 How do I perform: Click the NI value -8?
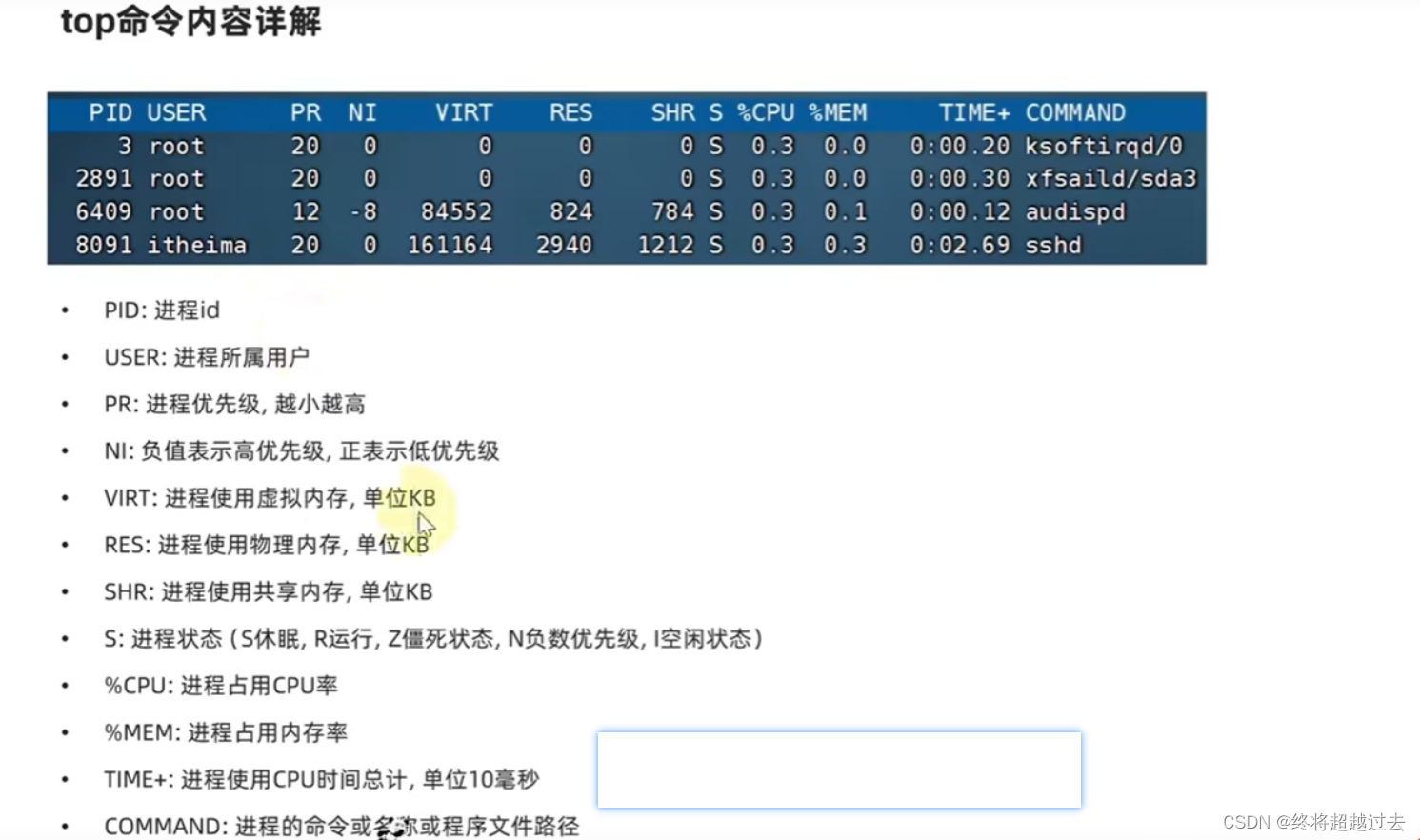point(364,211)
